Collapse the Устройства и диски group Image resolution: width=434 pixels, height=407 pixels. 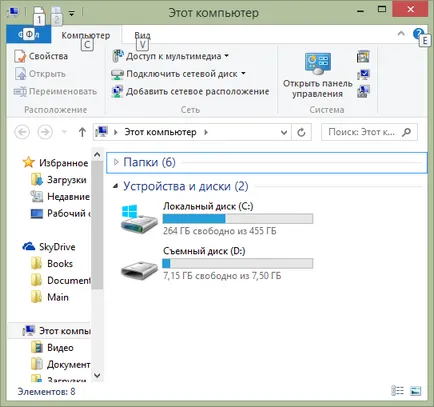(115, 186)
